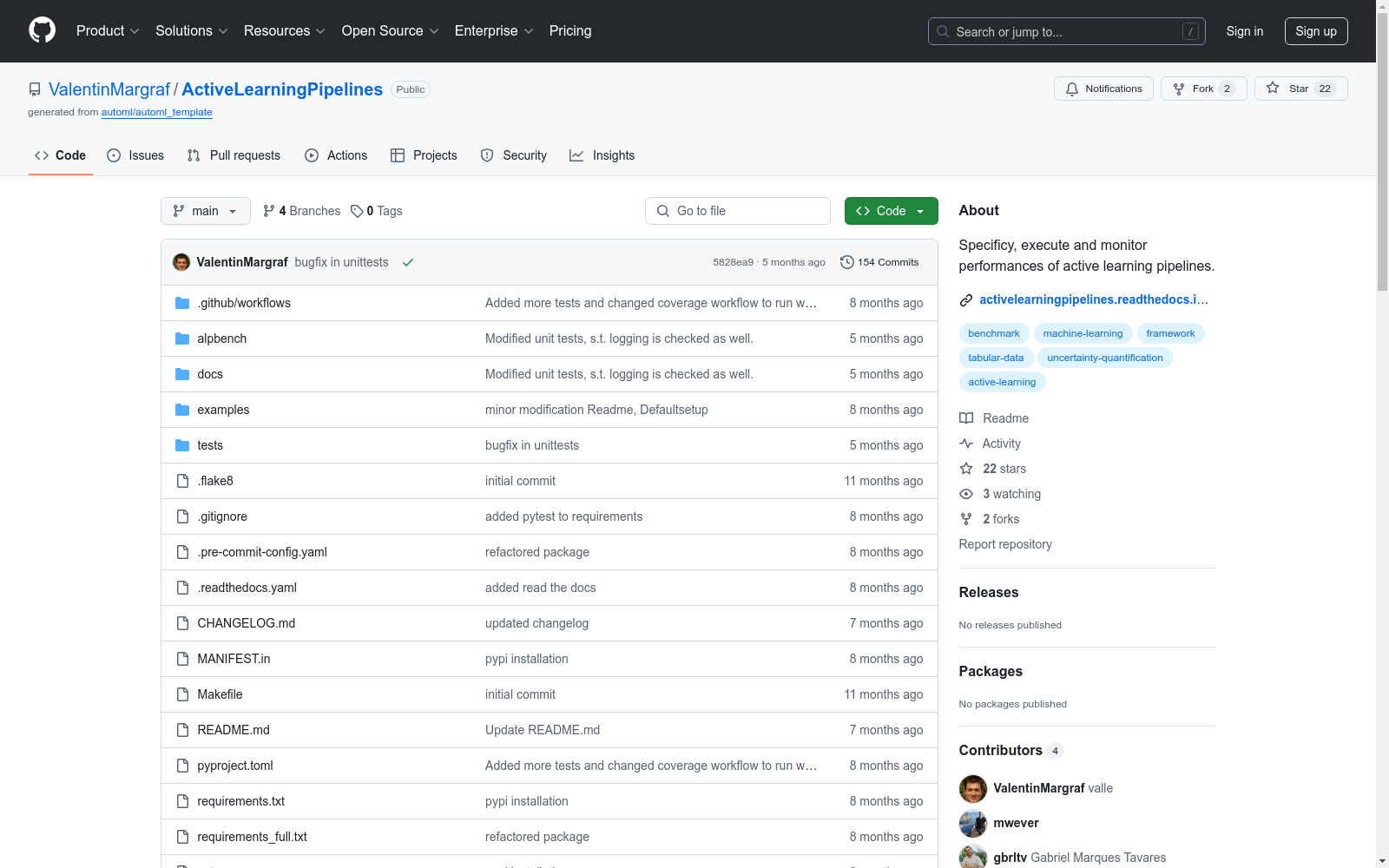The width and height of the screenshot is (1389, 868).
Task: Click the machine-learning topic tag
Action: tap(1083, 333)
